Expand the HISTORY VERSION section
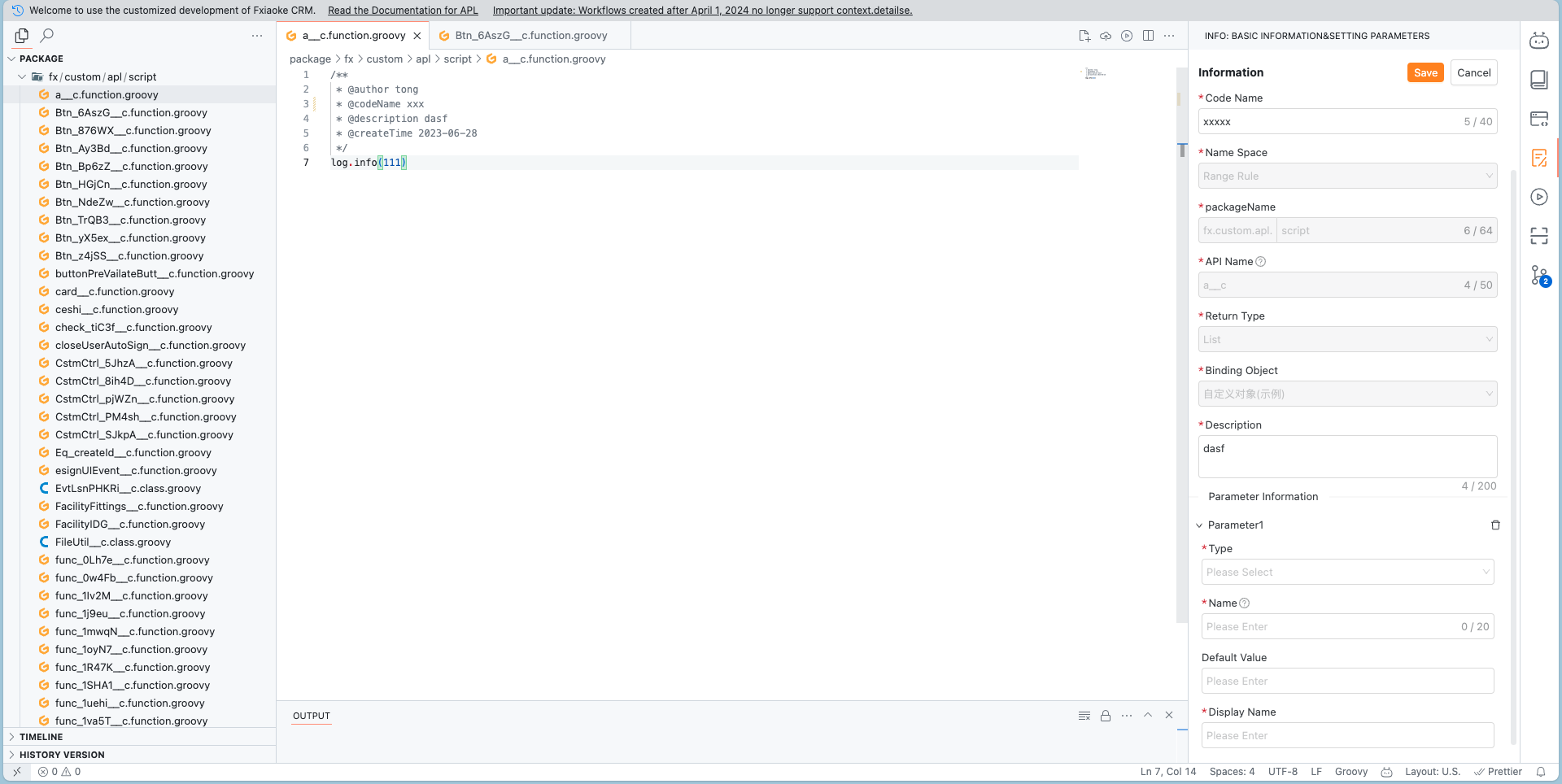Image resolution: width=1562 pixels, height=784 pixels. tap(62, 755)
